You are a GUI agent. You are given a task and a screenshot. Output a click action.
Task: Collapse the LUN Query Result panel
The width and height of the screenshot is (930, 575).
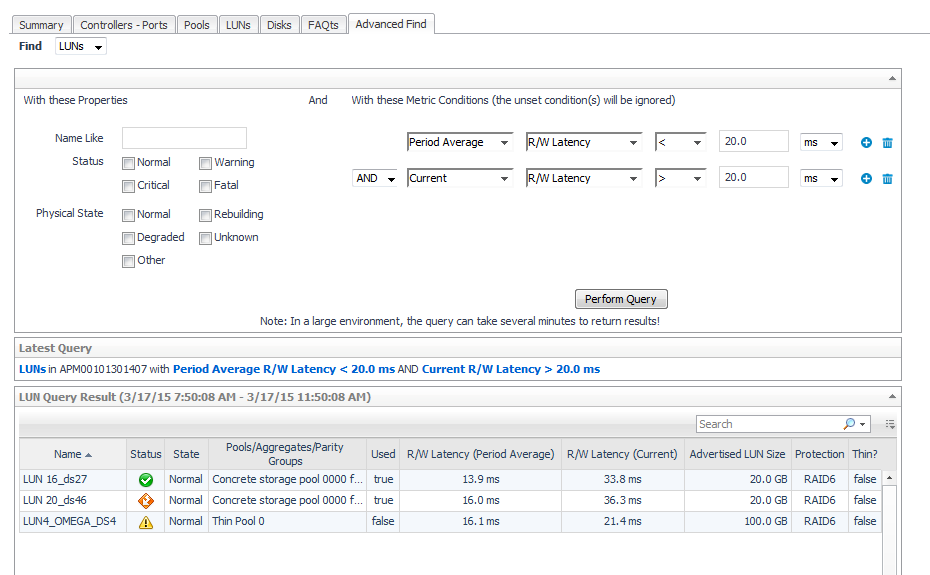(x=892, y=396)
